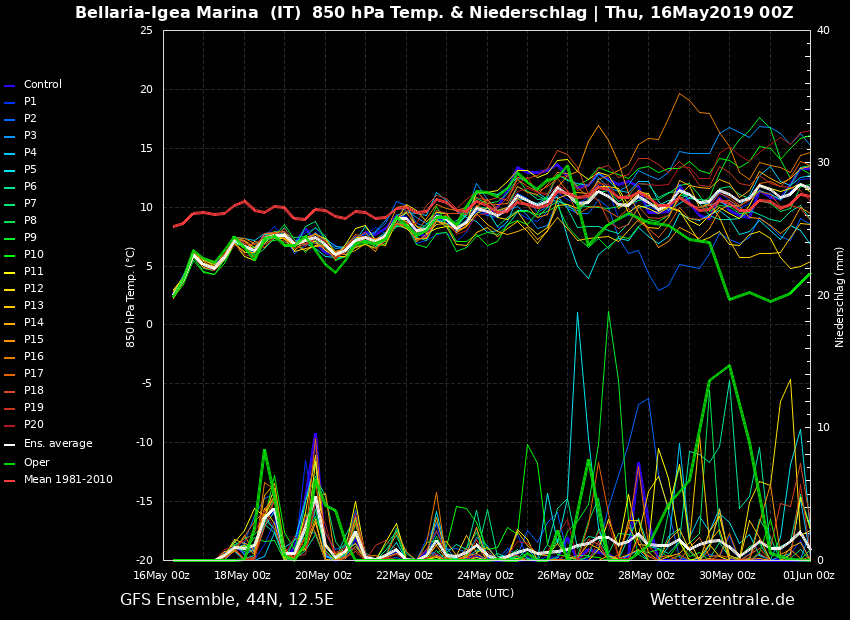The height and width of the screenshot is (620, 850).
Task: Click the red Mean 1981-2010 swatch
Action: coord(10,481)
